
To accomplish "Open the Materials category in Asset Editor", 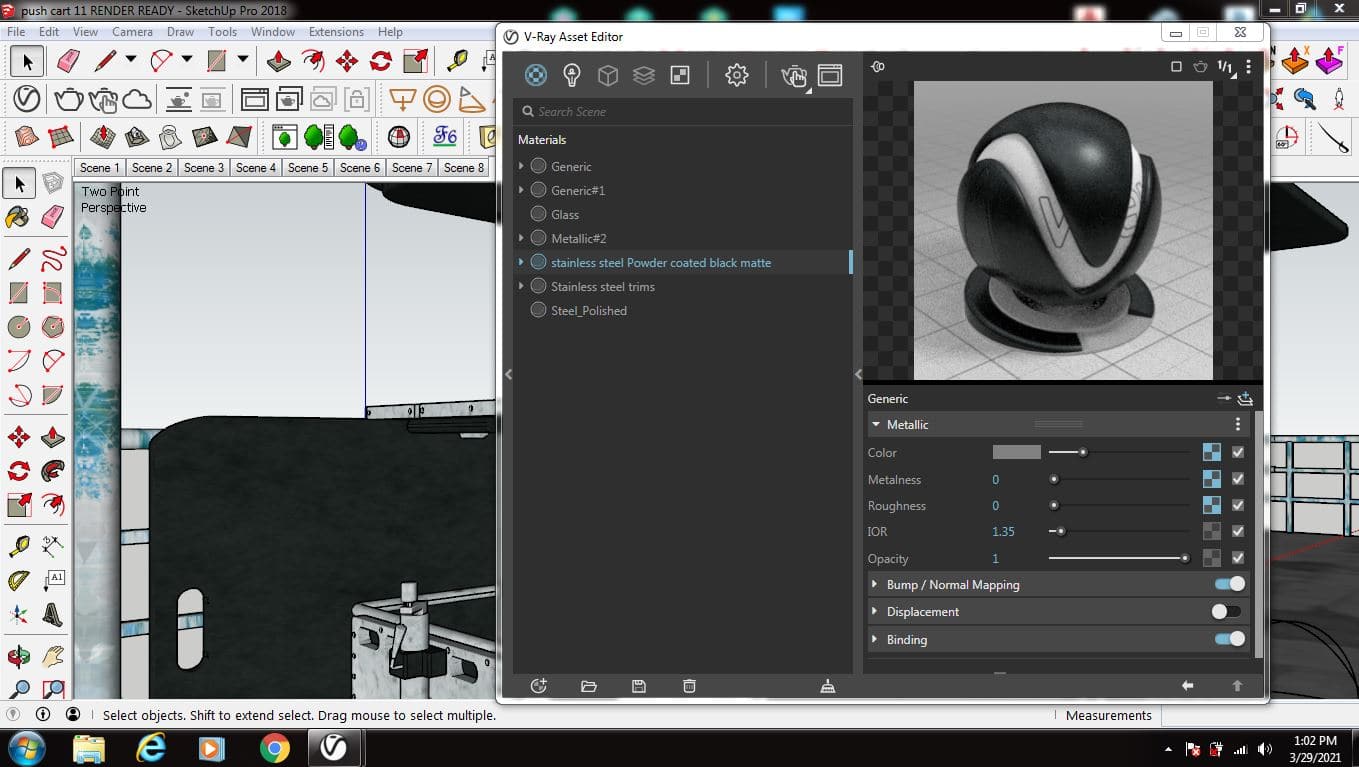I will pos(536,75).
